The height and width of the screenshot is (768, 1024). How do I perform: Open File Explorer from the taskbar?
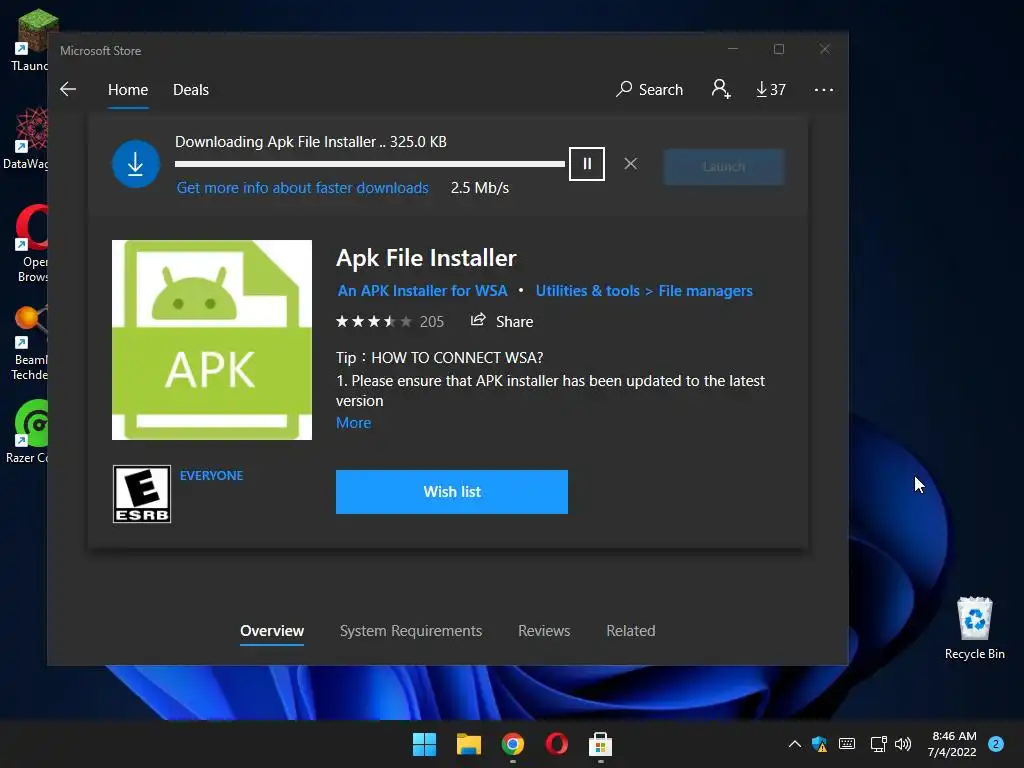click(469, 744)
